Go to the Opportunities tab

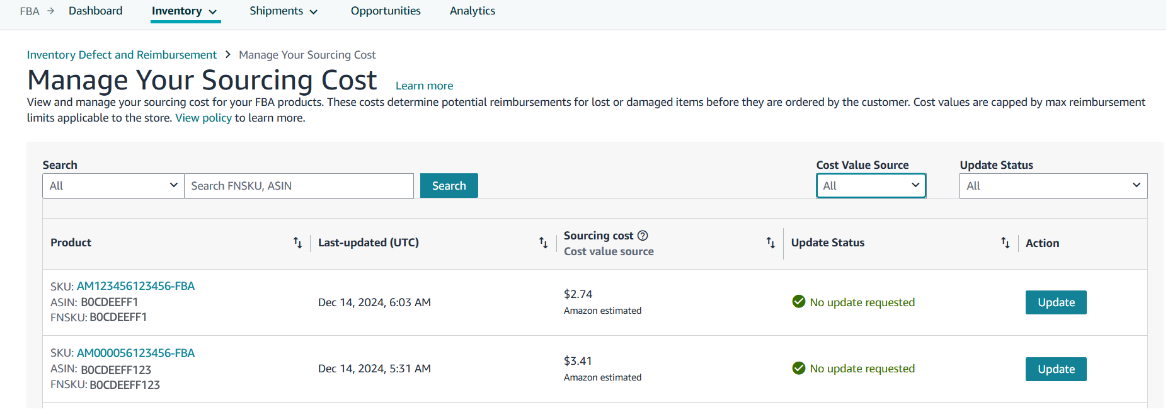385,11
